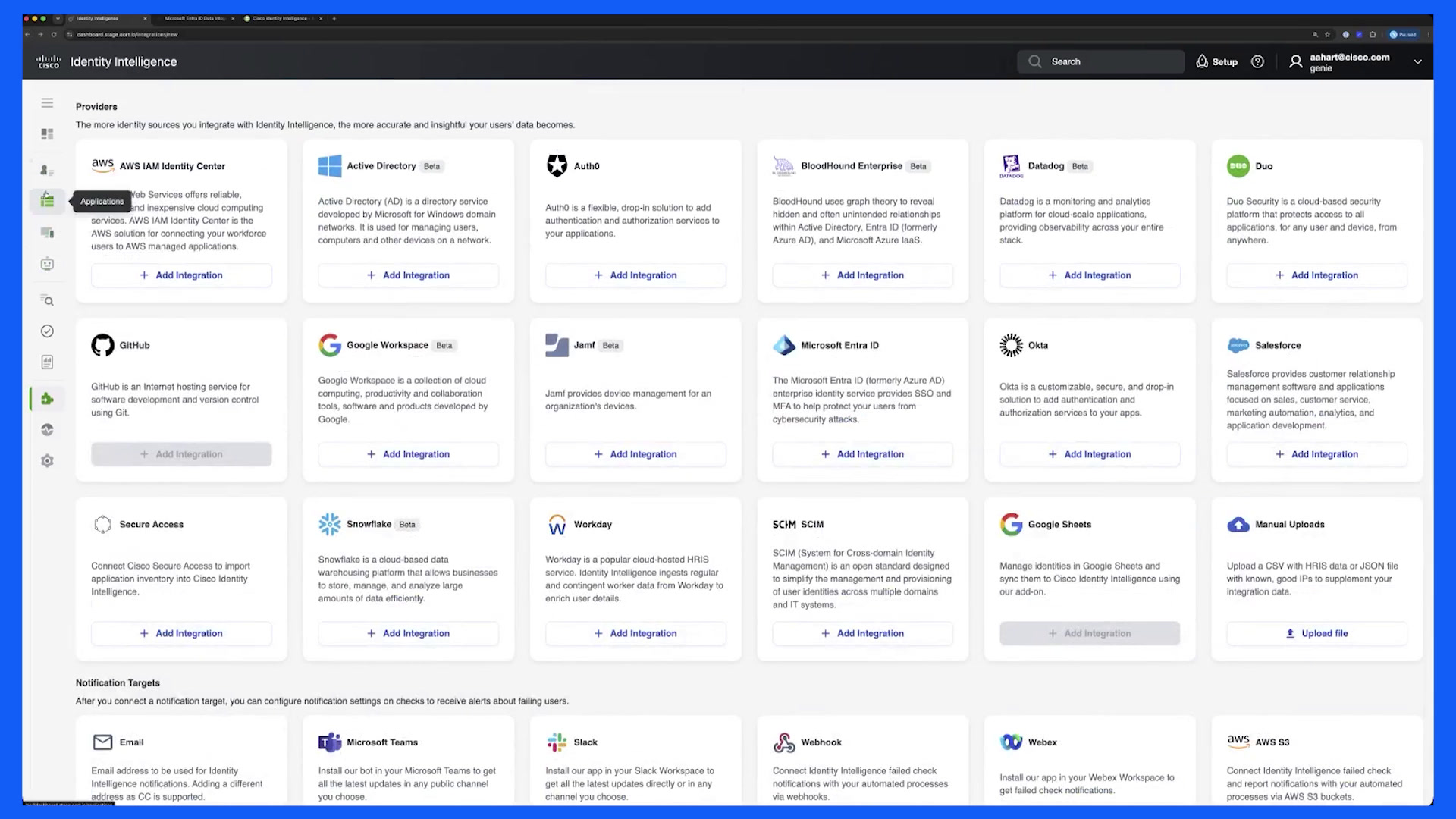The height and width of the screenshot is (819, 1456).
Task: Focus the Search field in the header
Action: (x=1100, y=62)
